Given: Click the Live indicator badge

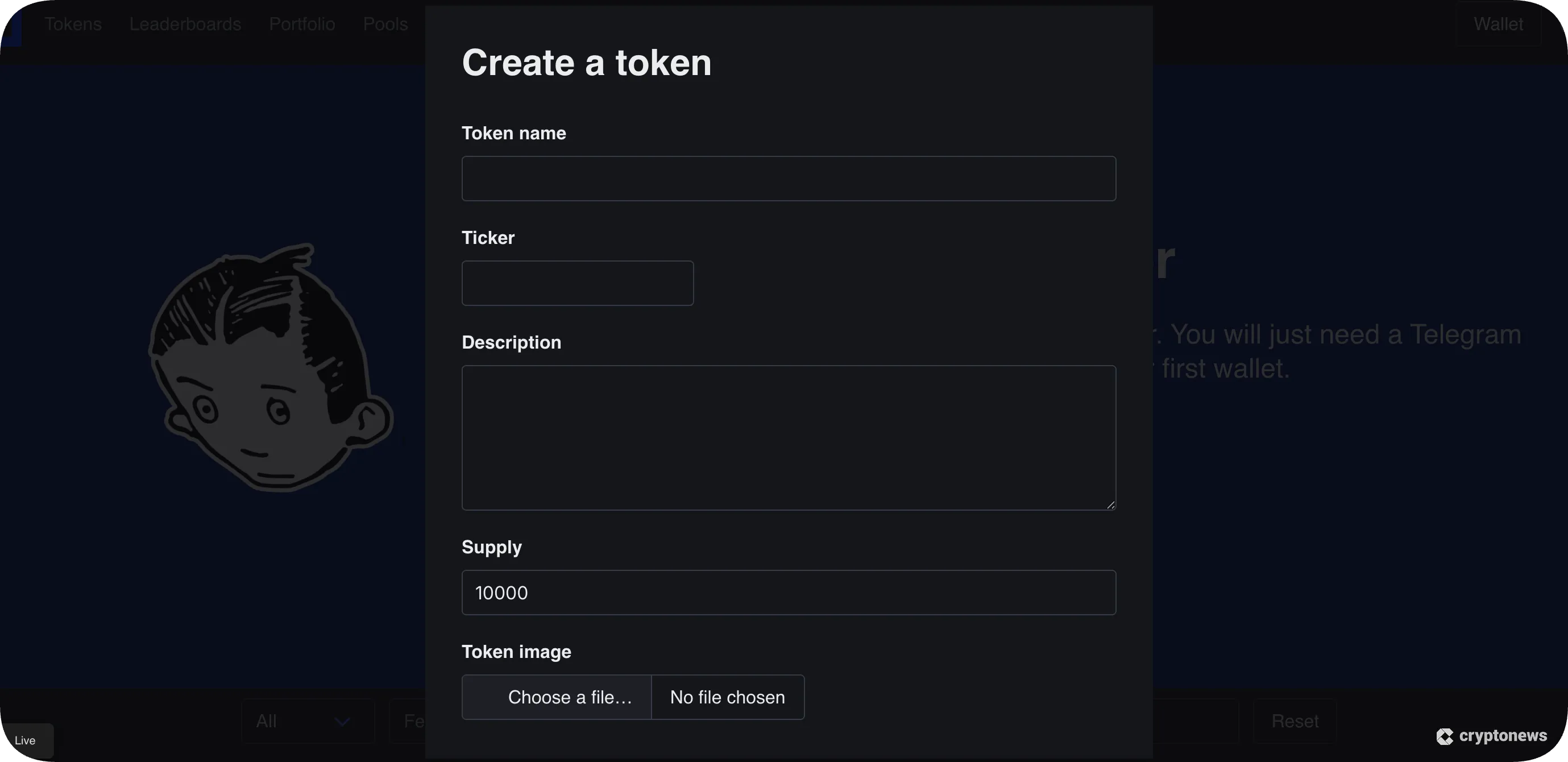Looking at the screenshot, I should (24, 740).
